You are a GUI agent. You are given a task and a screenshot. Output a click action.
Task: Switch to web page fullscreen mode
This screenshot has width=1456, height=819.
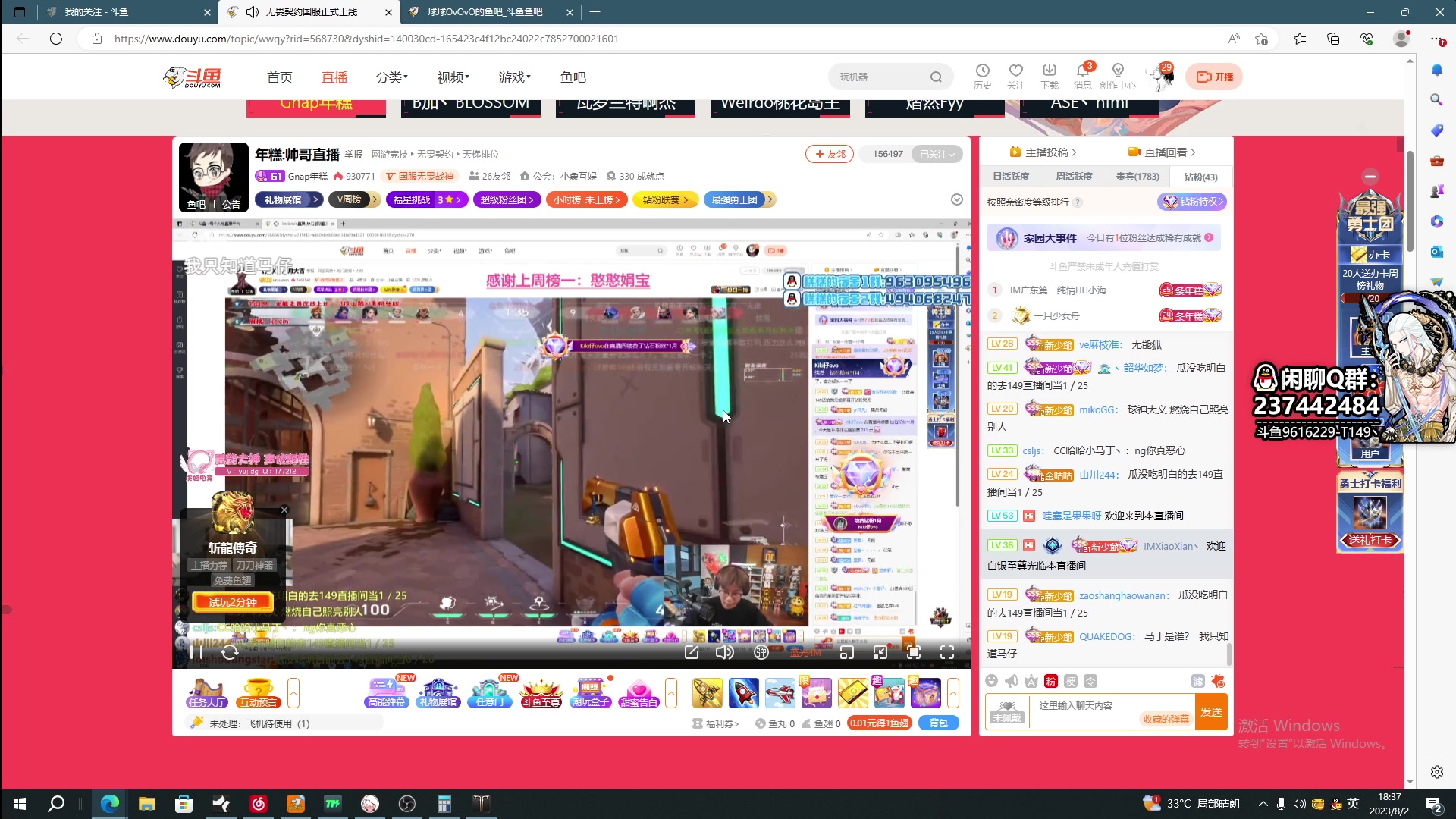click(x=914, y=652)
